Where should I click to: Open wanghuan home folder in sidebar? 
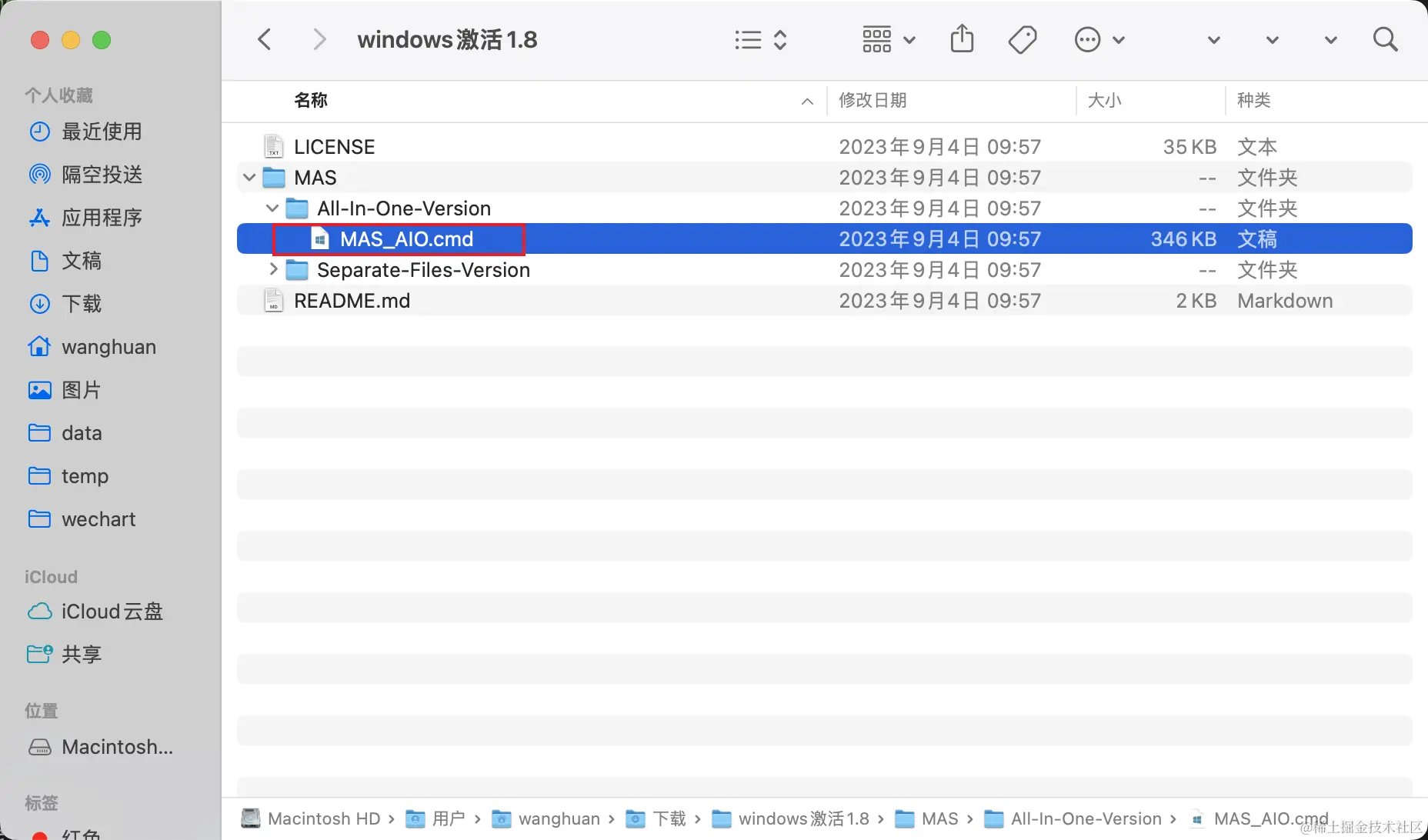point(108,347)
